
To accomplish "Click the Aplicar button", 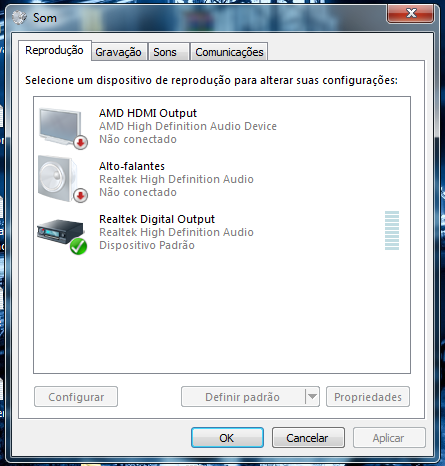I will tap(389, 438).
